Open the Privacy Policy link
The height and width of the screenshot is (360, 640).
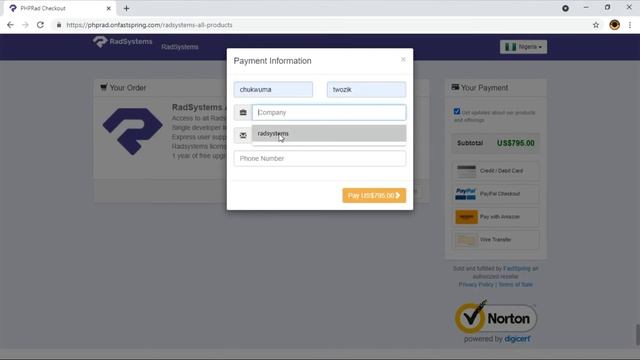pos(476,284)
